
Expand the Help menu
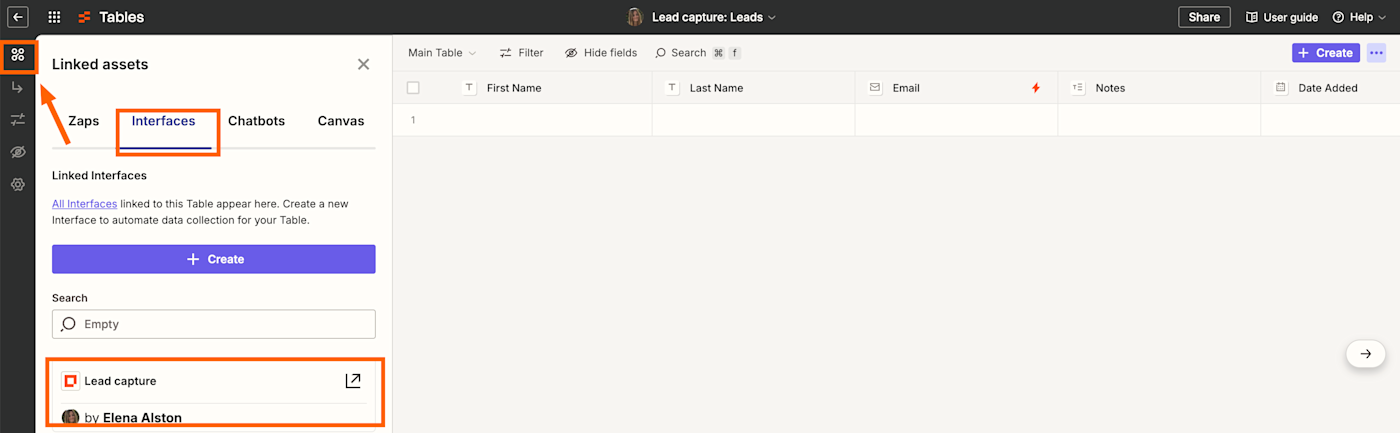click(x=1359, y=17)
